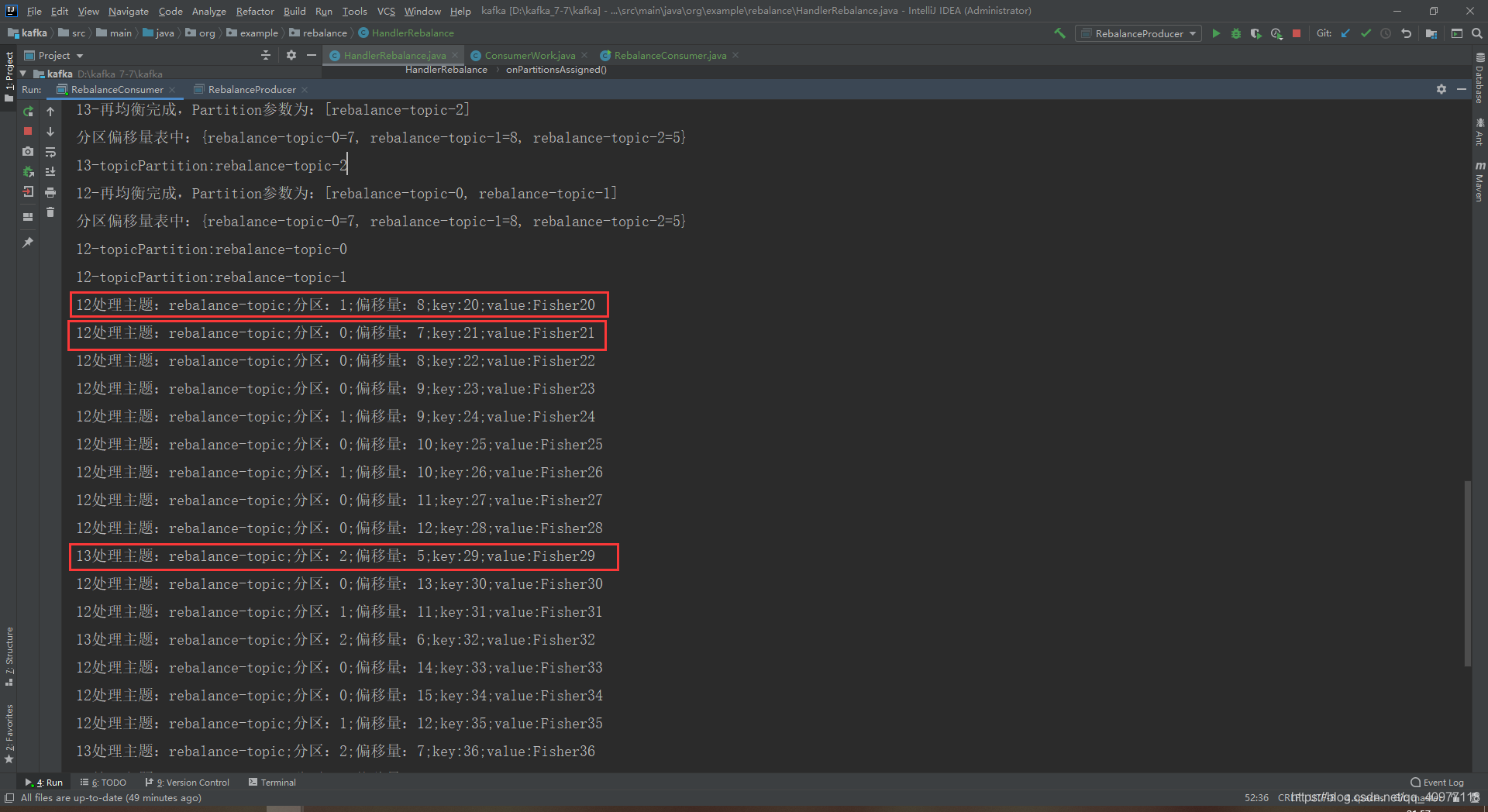Open the Maven side panel
This screenshot has height=812, width=1488.
[x=1480, y=182]
